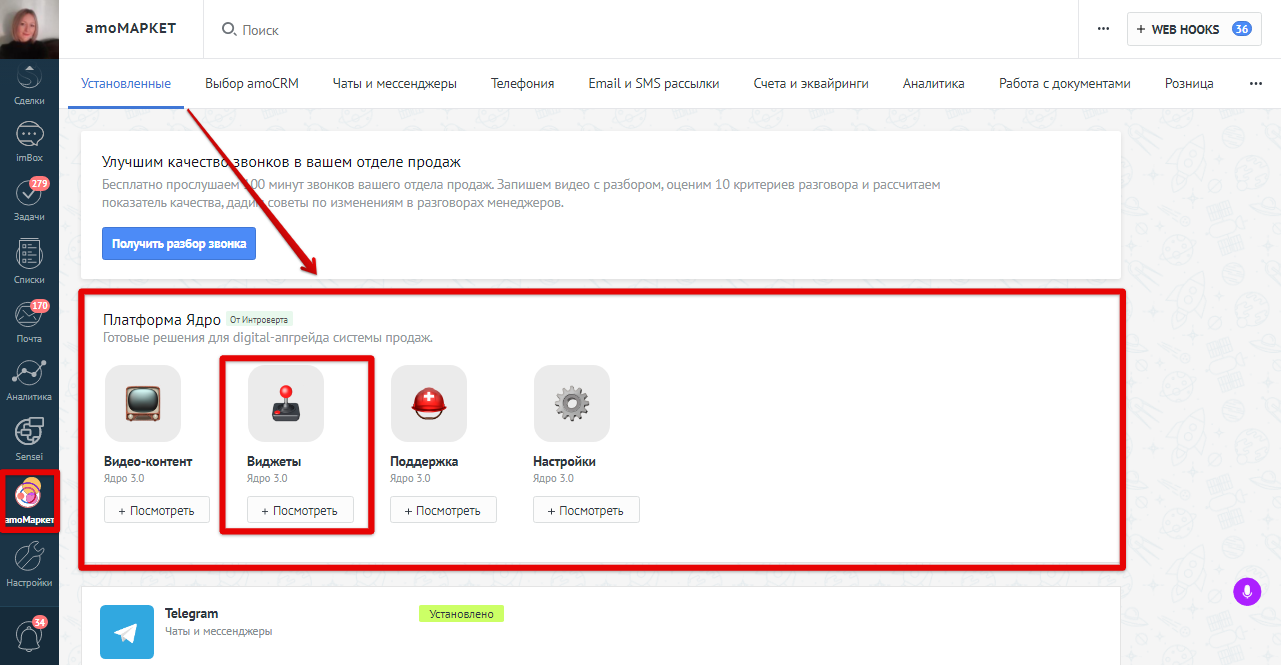The image size is (1281, 665).
Task: Open the Видео-контент TV icon tile
Action: 143,403
